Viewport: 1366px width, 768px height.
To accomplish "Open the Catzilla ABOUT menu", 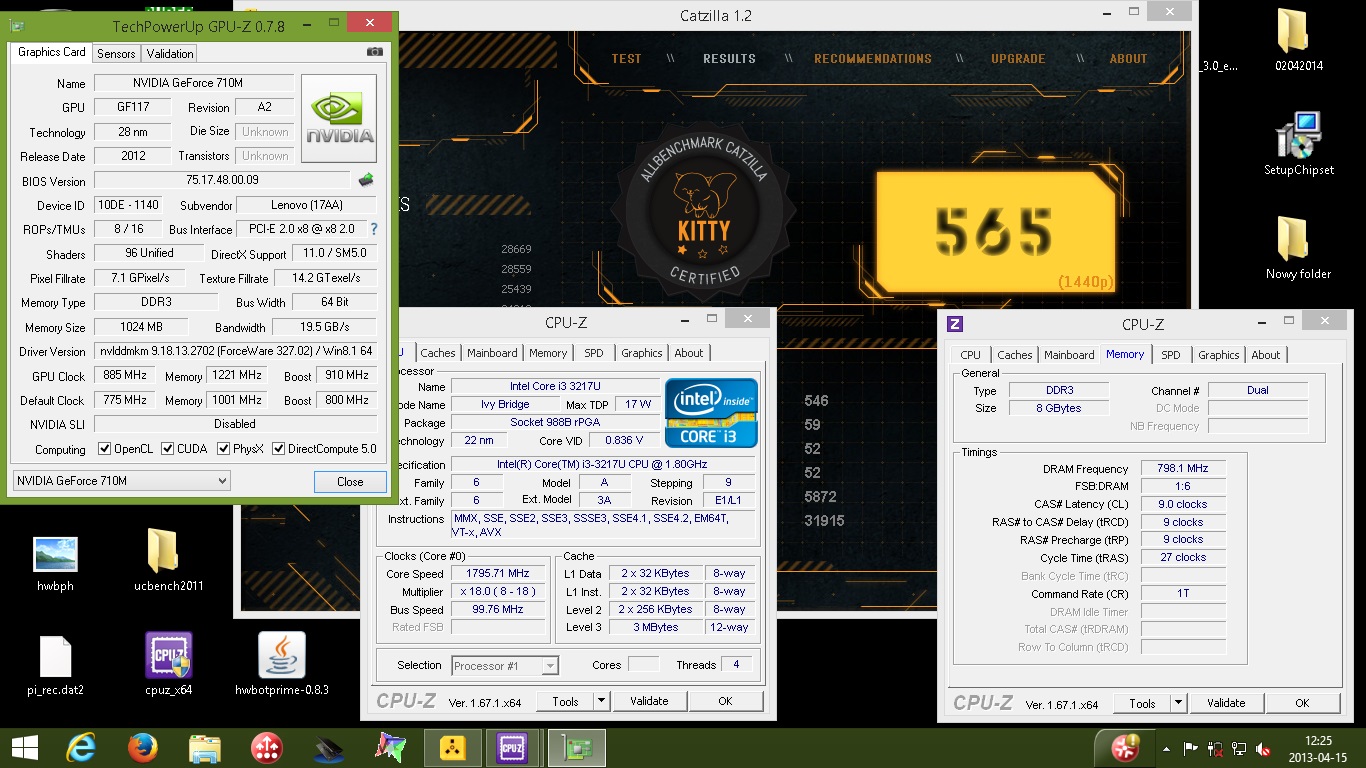I will click(x=1128, y=59).
